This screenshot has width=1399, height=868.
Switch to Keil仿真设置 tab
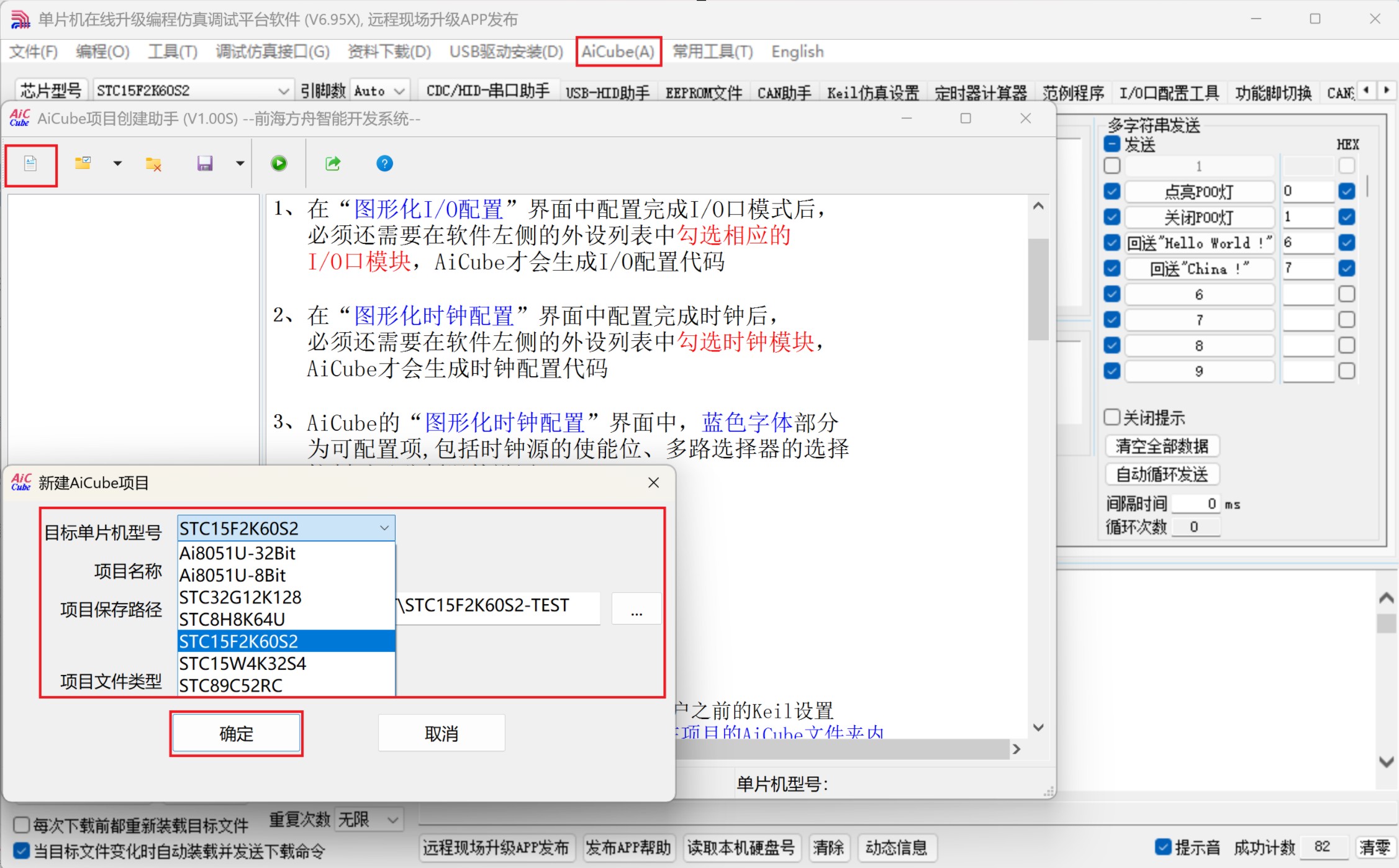(873, 93)
